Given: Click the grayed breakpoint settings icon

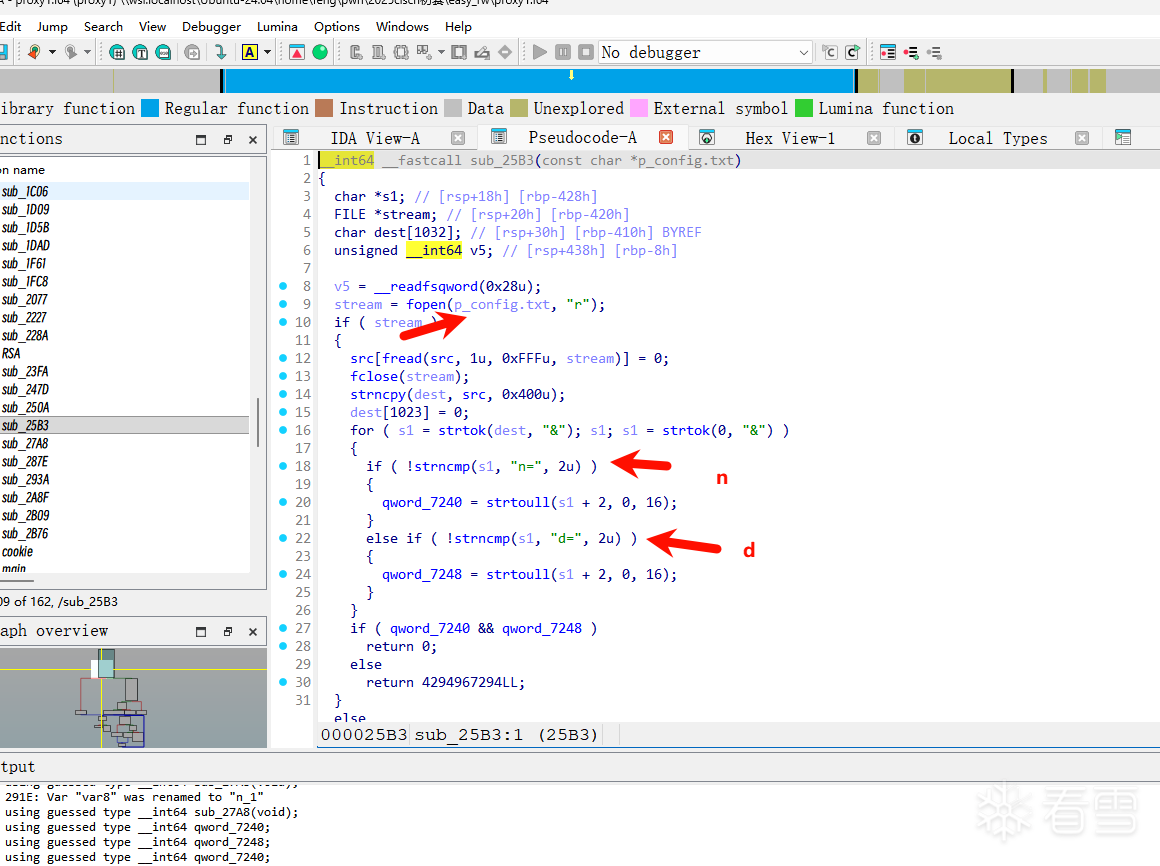Looking at the screenshot, I should pyautogui.click(x=934, y=53).
